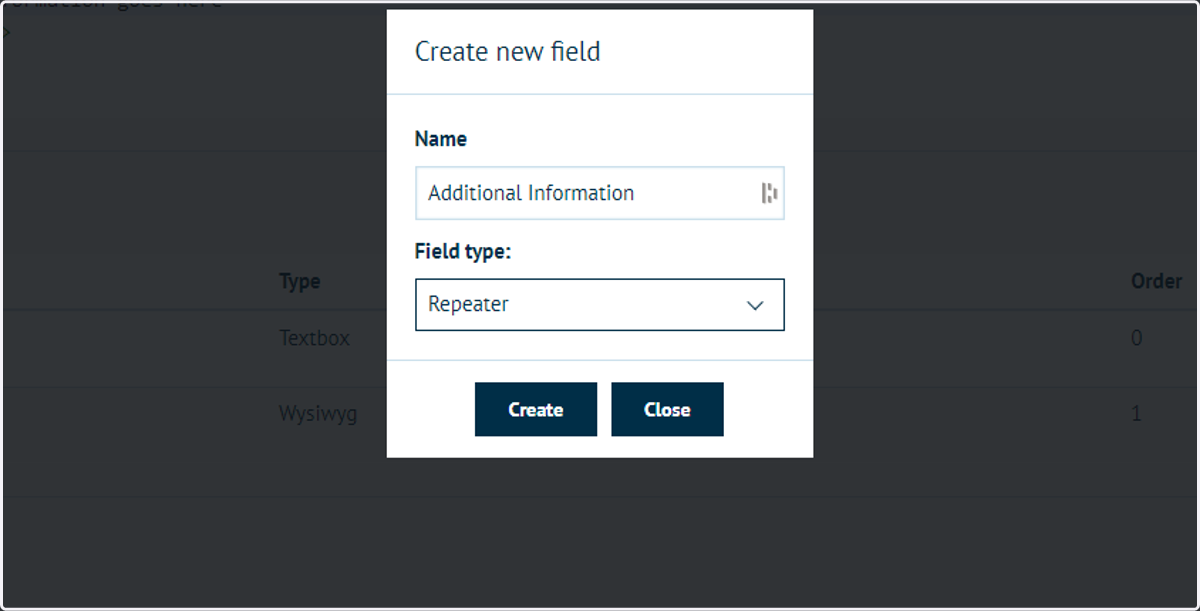Click the Create new field dialog title
This screenshot has height=611, width=1200.
pyautogui.click(x=508, y=51)
